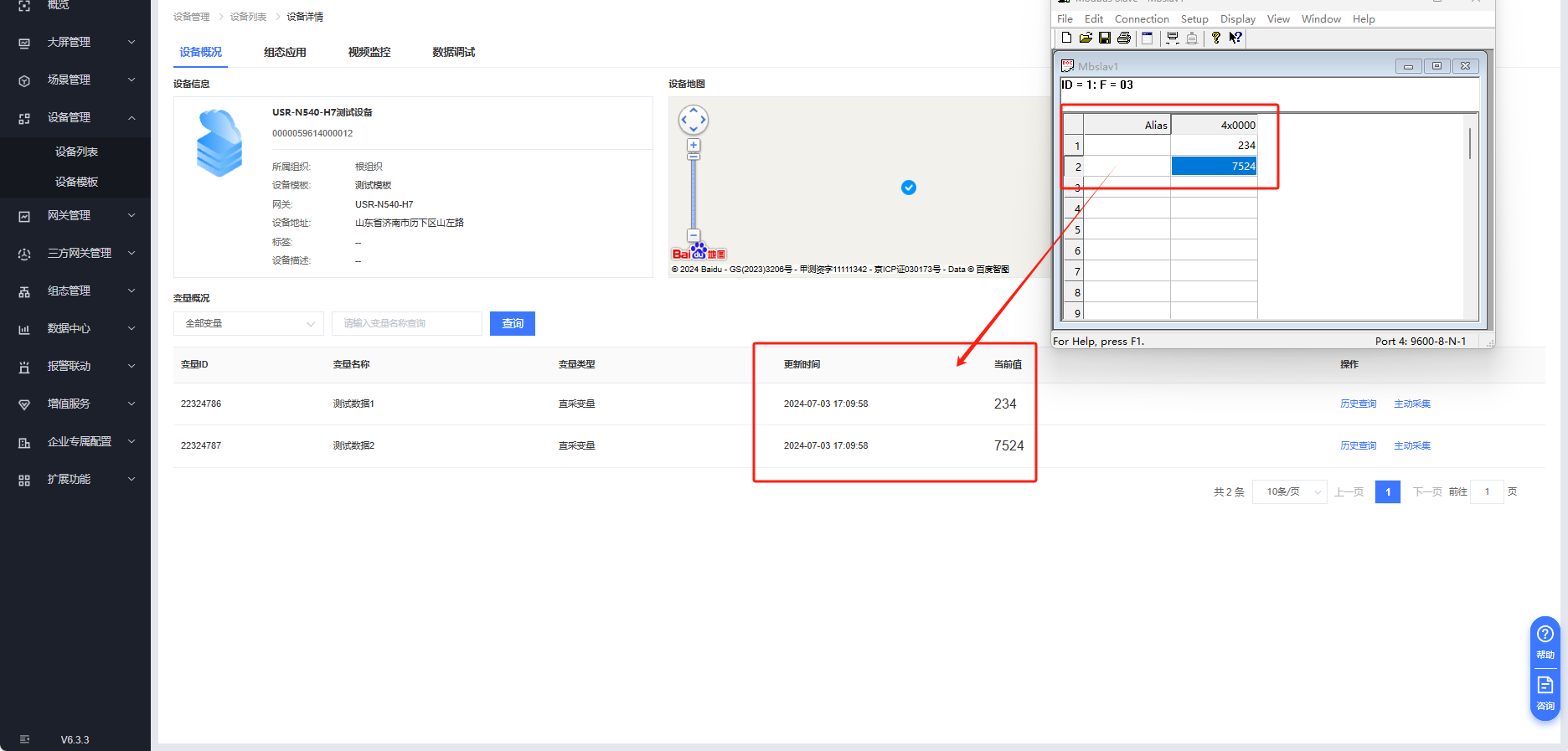This screenshot has width=1568, height=751.
Task: Expand the 网关管理 sidebar menu
Action: [75, 216]
